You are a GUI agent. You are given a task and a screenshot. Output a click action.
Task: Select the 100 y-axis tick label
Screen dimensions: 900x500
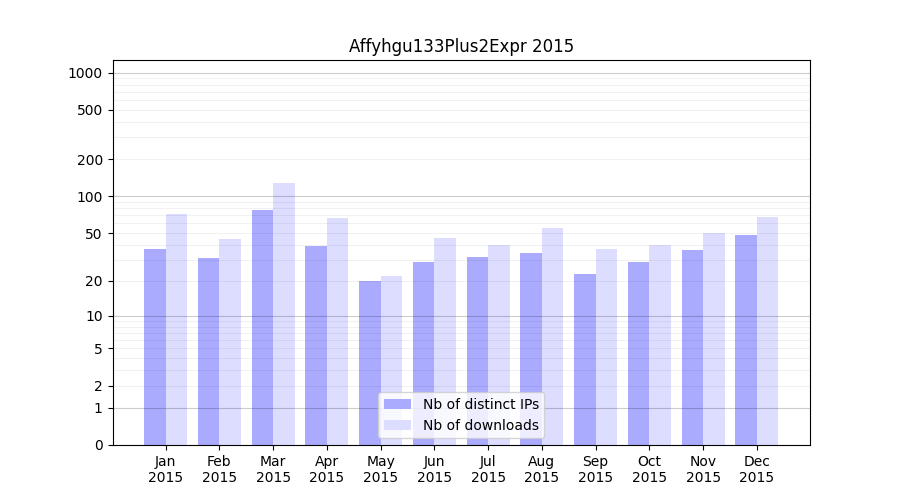tap(90, 197)
